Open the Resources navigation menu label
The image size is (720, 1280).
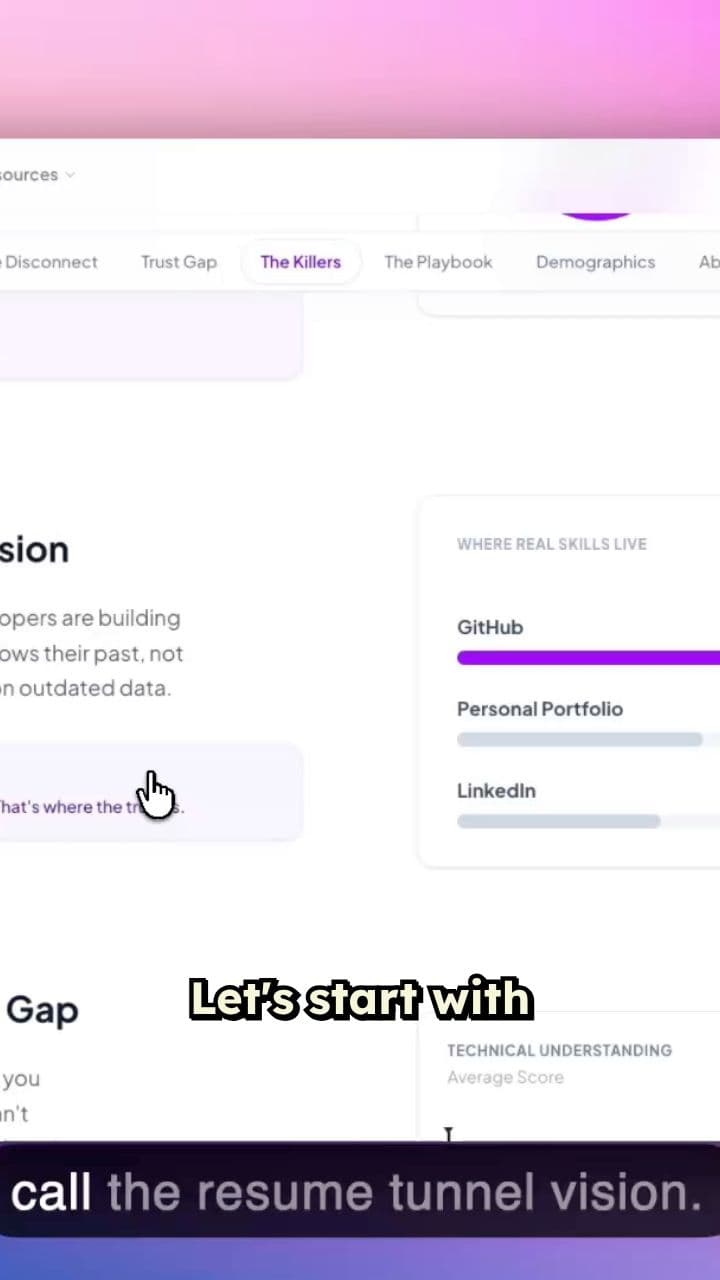point(29,175)
